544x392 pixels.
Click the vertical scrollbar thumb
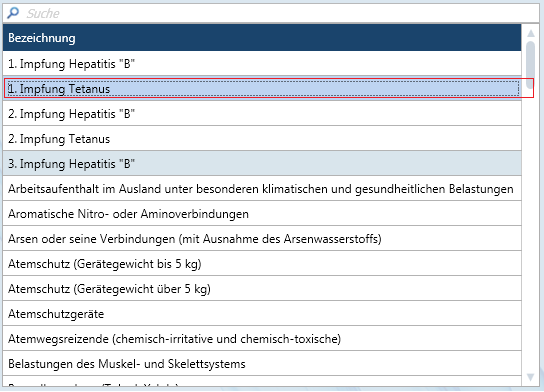tap(530, 65)
